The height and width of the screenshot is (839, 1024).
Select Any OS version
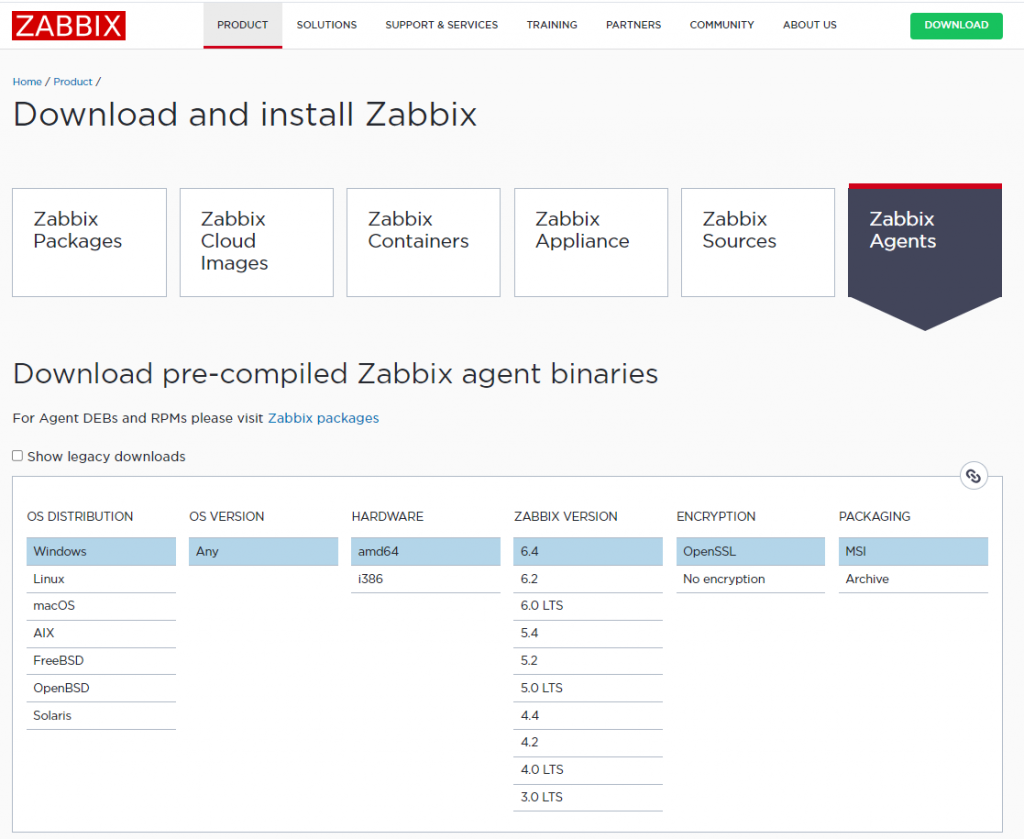click(264, 551)
